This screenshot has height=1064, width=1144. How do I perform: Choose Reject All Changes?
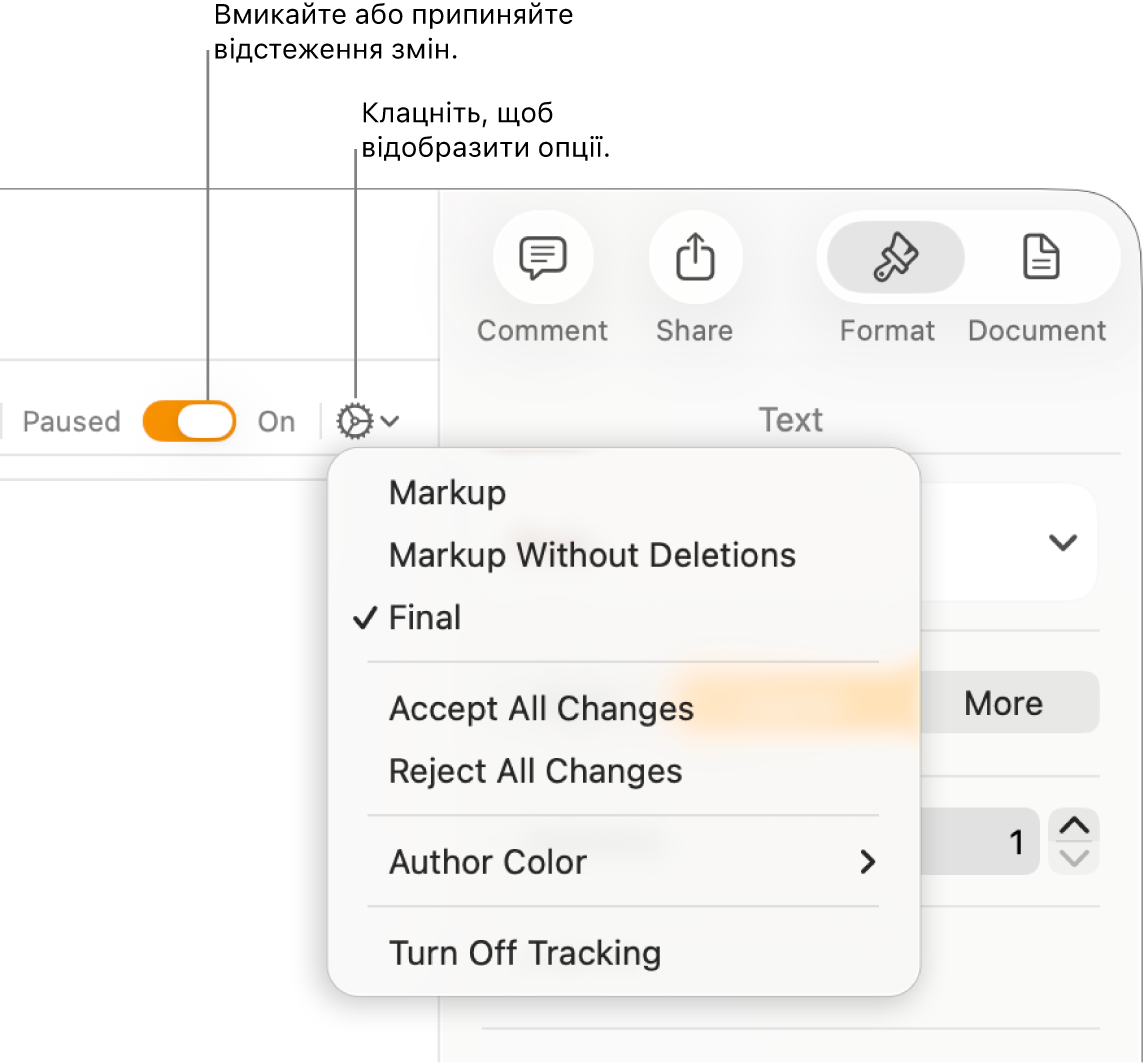(x=535, y=771)
